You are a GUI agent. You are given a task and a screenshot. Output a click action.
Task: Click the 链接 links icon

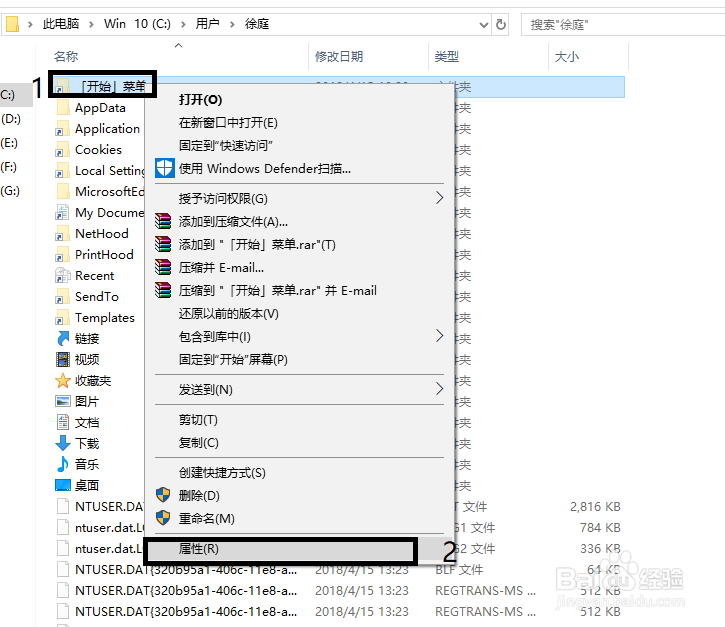(x=62, y=338)
